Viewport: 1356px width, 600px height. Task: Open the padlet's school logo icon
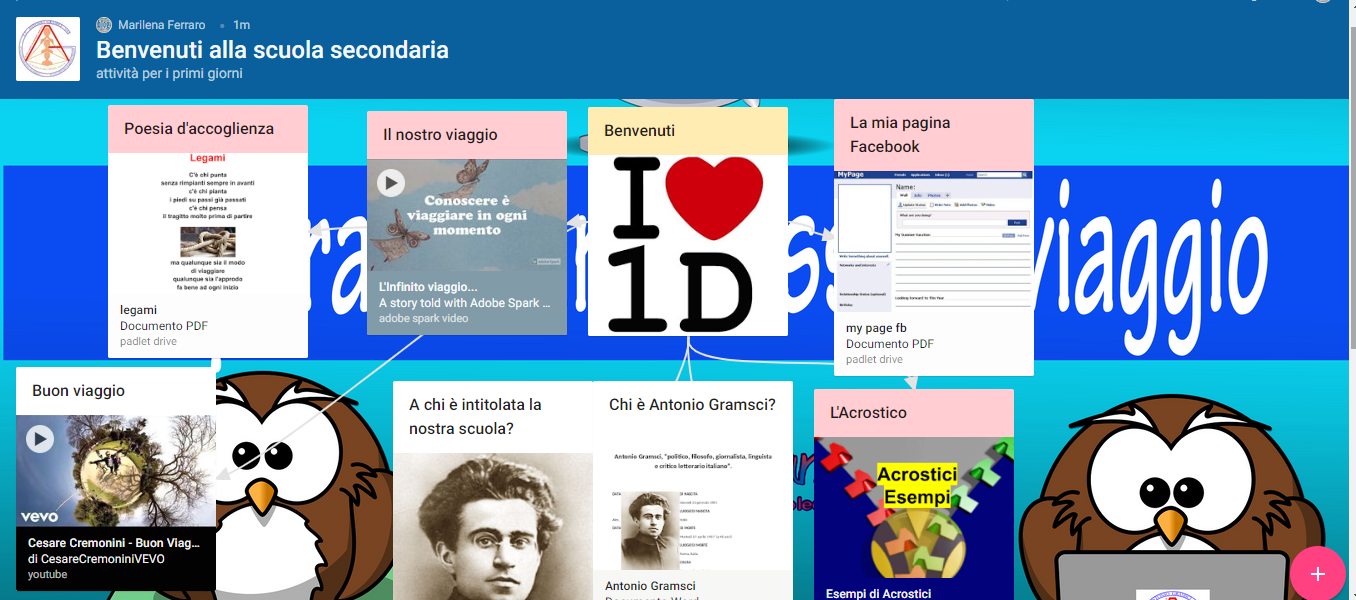click(x=48, y=49)
